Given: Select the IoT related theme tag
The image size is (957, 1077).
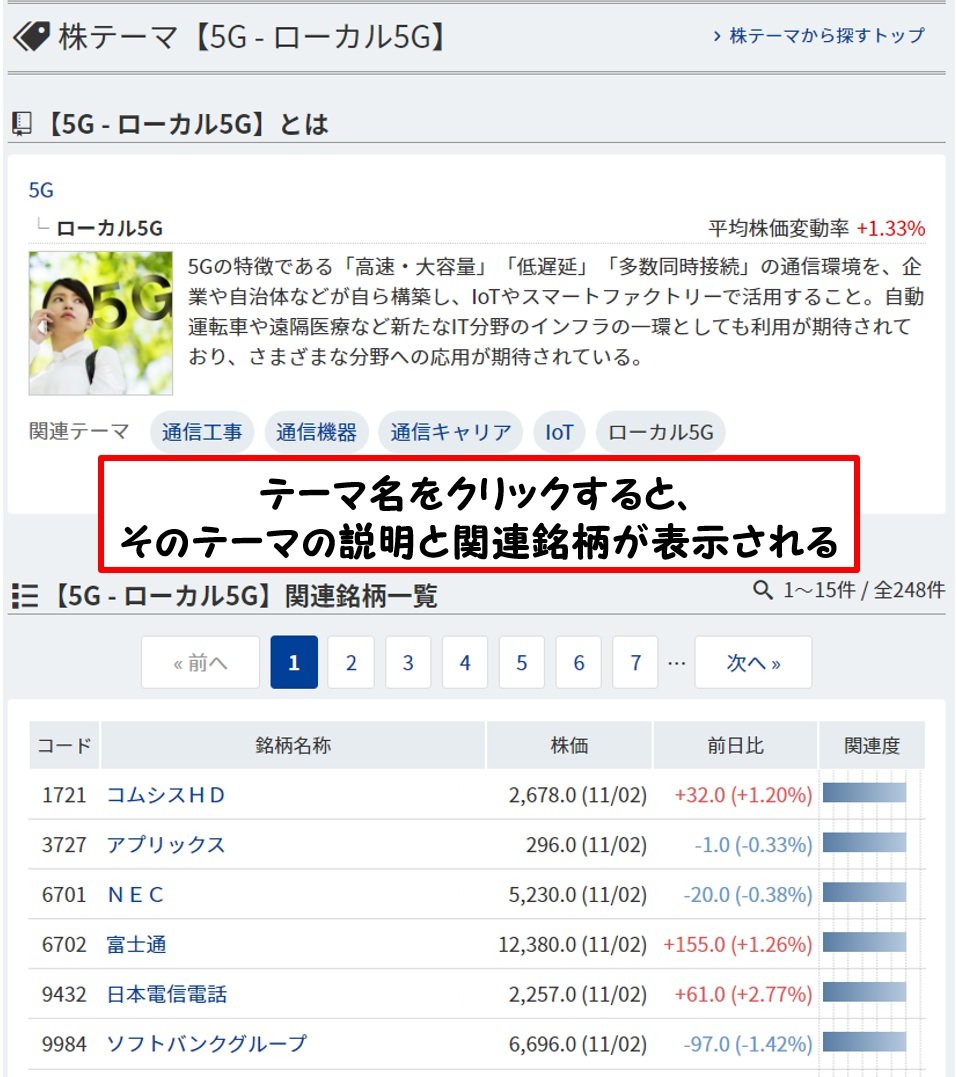Looking at the screenshot, I should (x=559, y=432).
